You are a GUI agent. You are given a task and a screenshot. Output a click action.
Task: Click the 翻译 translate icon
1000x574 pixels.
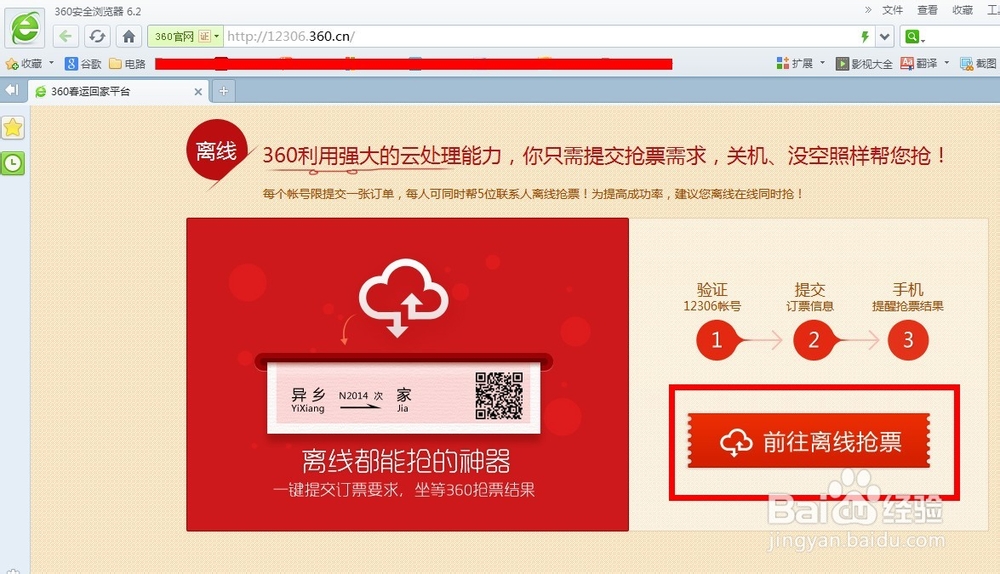(907, 63)
